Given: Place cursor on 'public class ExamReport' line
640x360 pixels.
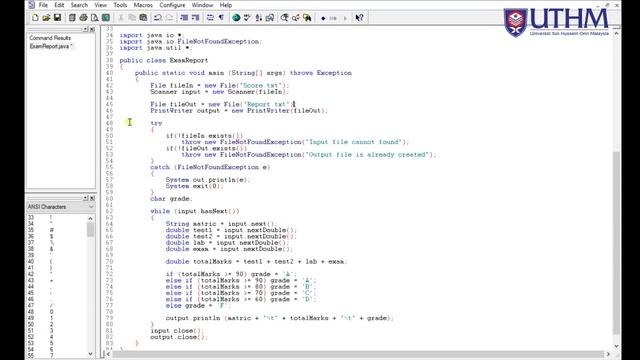Looking at the screenshot, I should pos(164,60).
